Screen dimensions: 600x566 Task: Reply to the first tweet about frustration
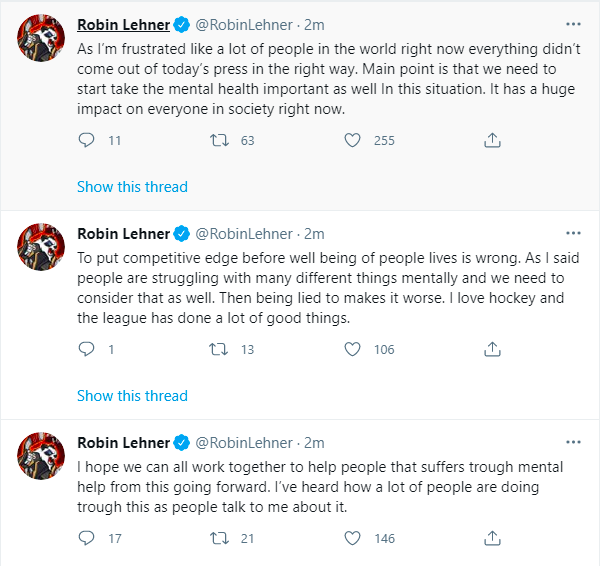click(86, 141)
